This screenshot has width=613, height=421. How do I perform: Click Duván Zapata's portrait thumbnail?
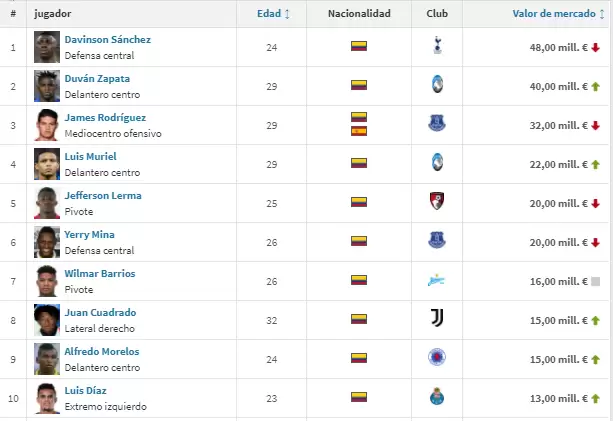(46, 85)
